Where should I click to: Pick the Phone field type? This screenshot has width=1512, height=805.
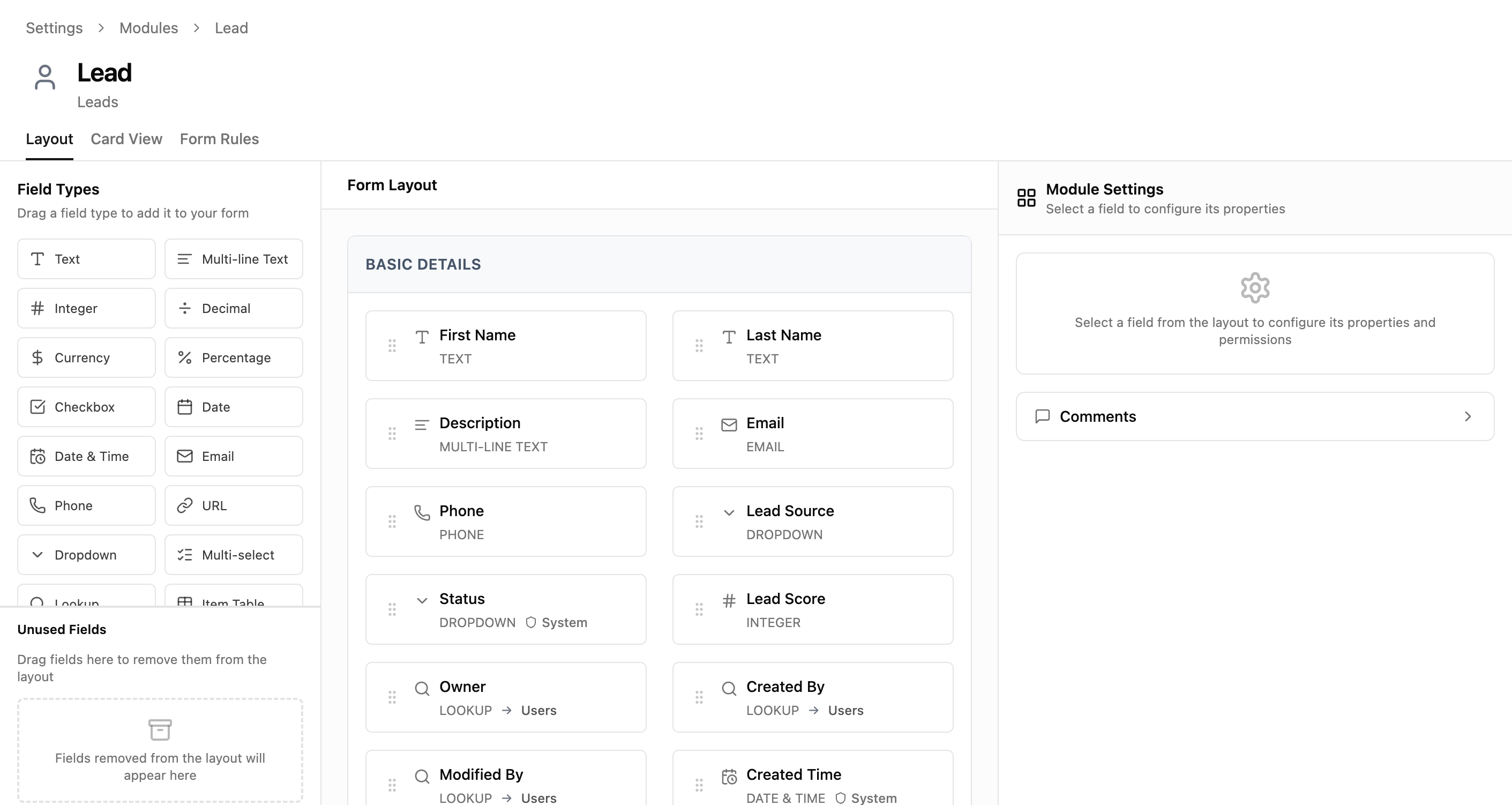pos(86,505)
